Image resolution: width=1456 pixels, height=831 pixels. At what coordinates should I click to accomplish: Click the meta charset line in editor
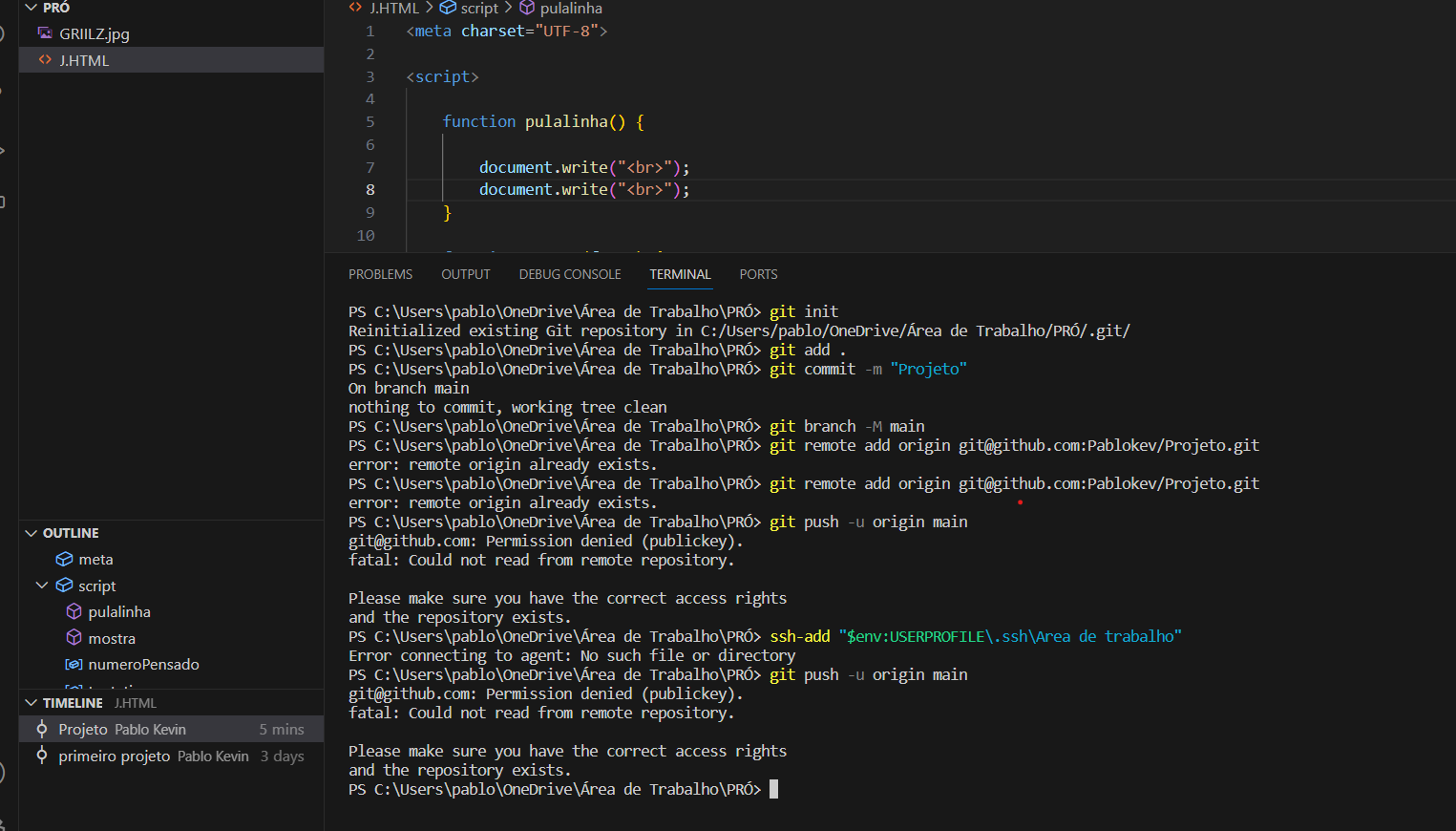coord(507,32)
